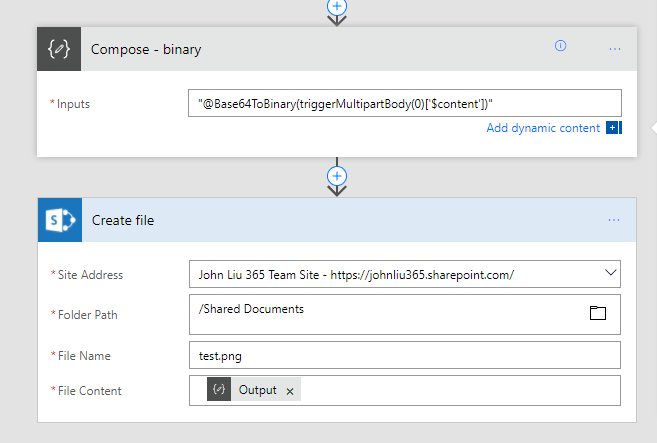Click the empty area of File Content field
Screen dimensions: 657x443
coord(460,390)
